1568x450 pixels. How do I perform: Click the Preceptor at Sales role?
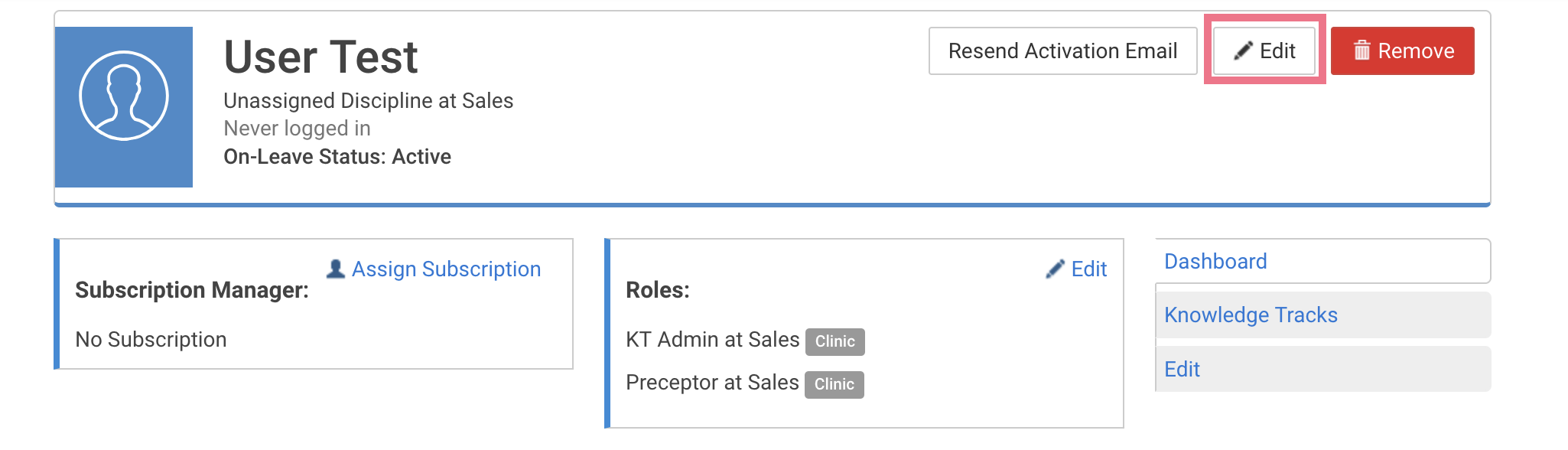click(712, 383)
